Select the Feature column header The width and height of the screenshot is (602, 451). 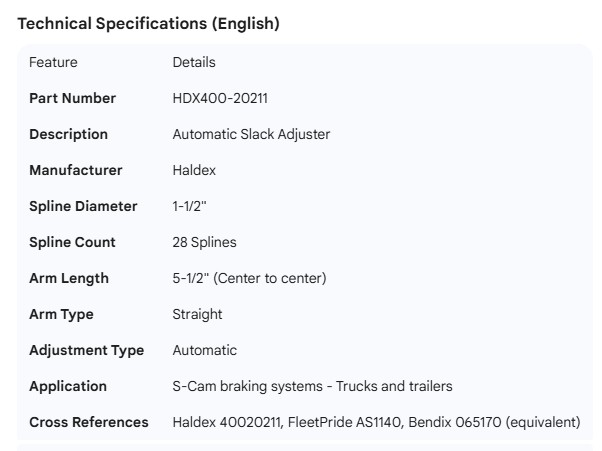coord(53,62)
